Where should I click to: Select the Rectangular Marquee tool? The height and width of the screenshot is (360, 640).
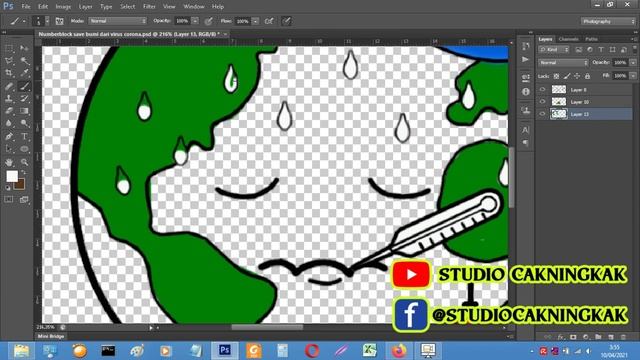click(9, 49)
